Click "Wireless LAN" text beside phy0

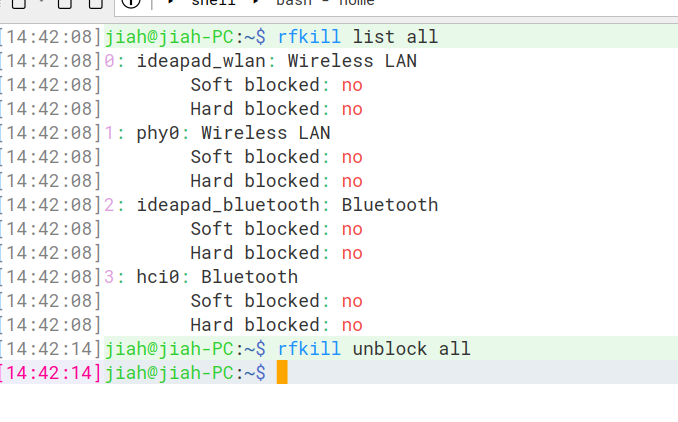point(265,133)
